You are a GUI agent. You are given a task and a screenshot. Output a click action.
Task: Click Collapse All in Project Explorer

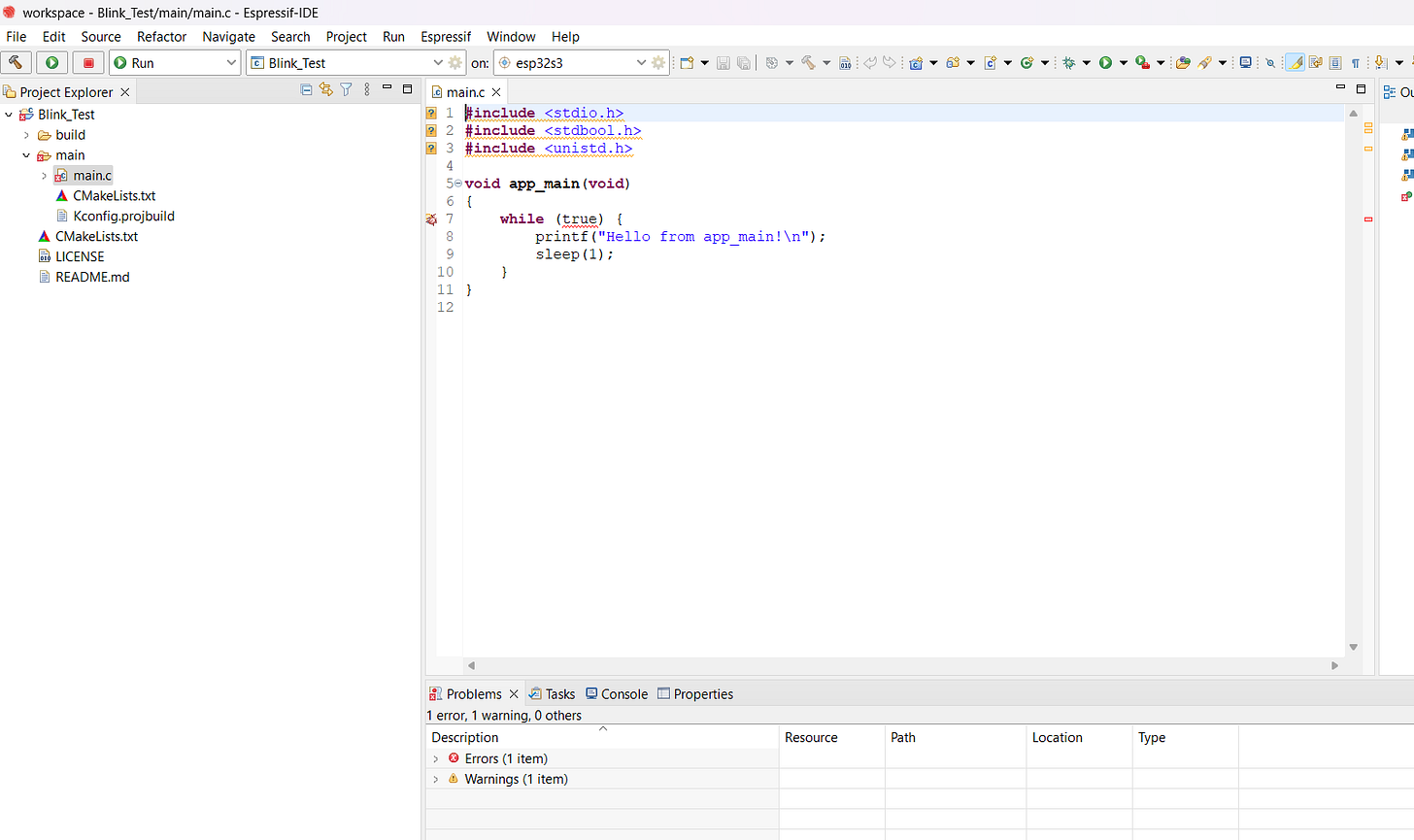pyautogui.click(x=307, y=90)
